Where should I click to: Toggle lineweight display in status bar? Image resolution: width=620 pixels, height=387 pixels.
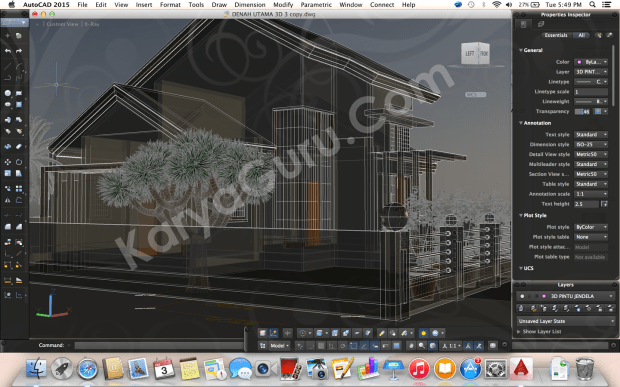[x=386, y=346]
